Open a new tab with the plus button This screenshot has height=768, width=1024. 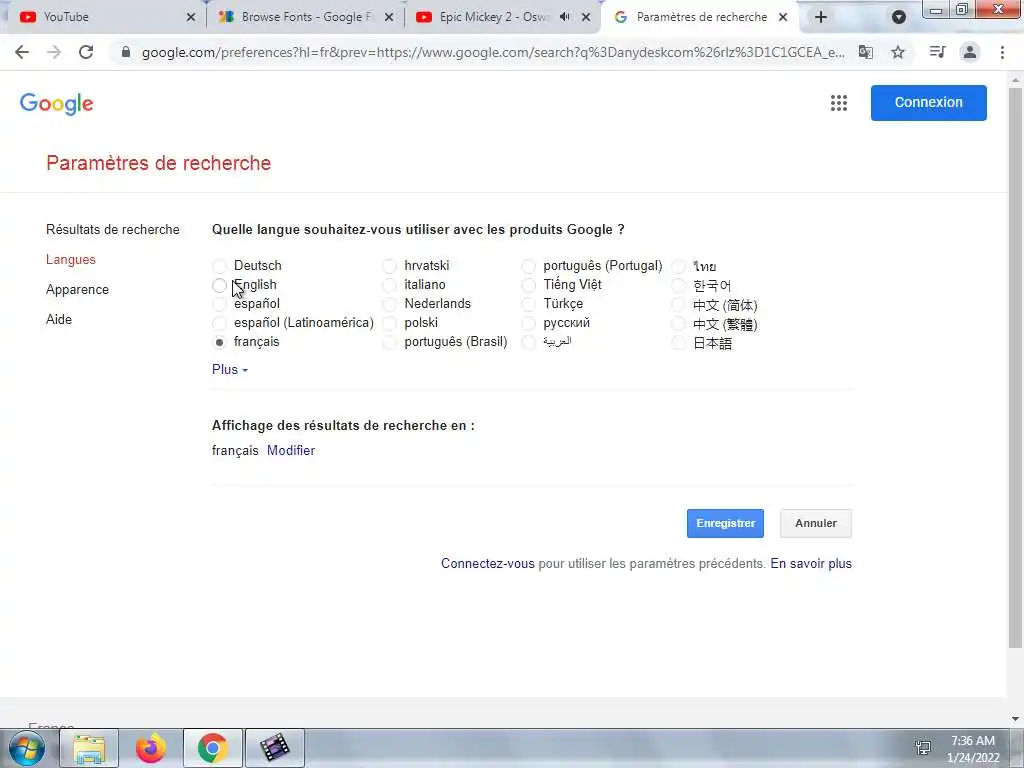821,17
